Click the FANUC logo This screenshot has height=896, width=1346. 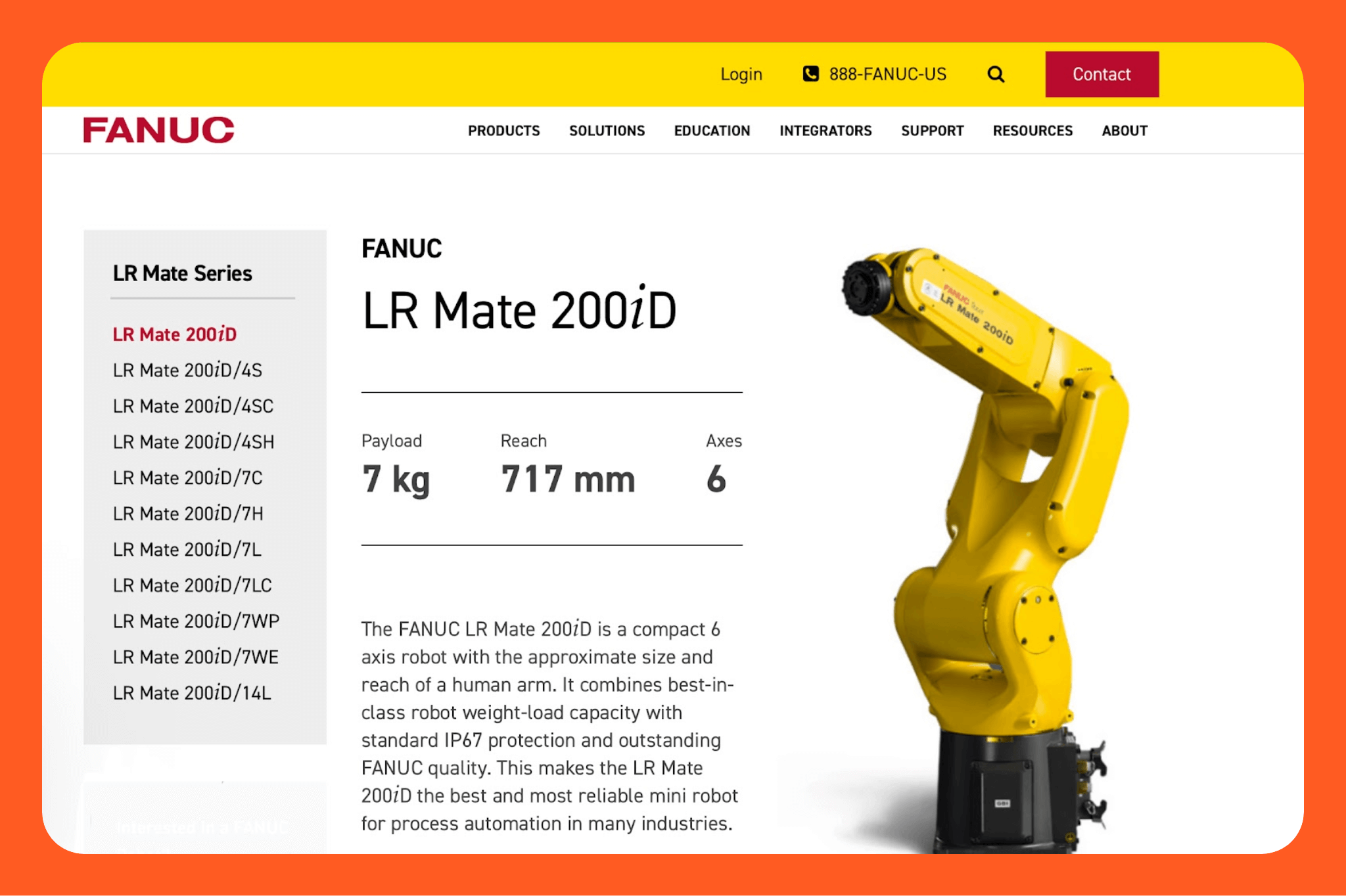(158, 130)
